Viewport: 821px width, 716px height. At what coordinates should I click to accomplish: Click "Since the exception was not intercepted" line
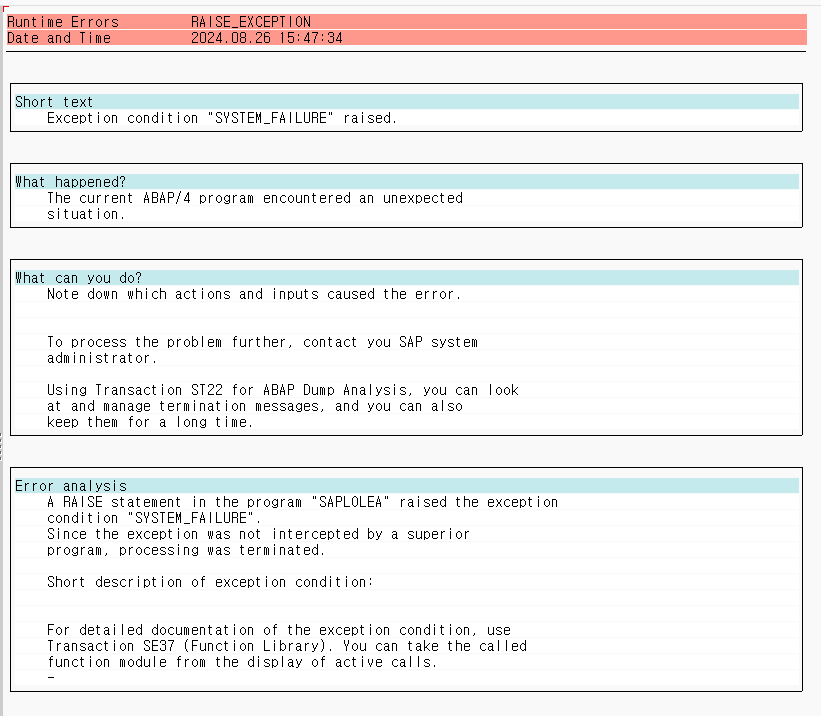pos(258,534)
